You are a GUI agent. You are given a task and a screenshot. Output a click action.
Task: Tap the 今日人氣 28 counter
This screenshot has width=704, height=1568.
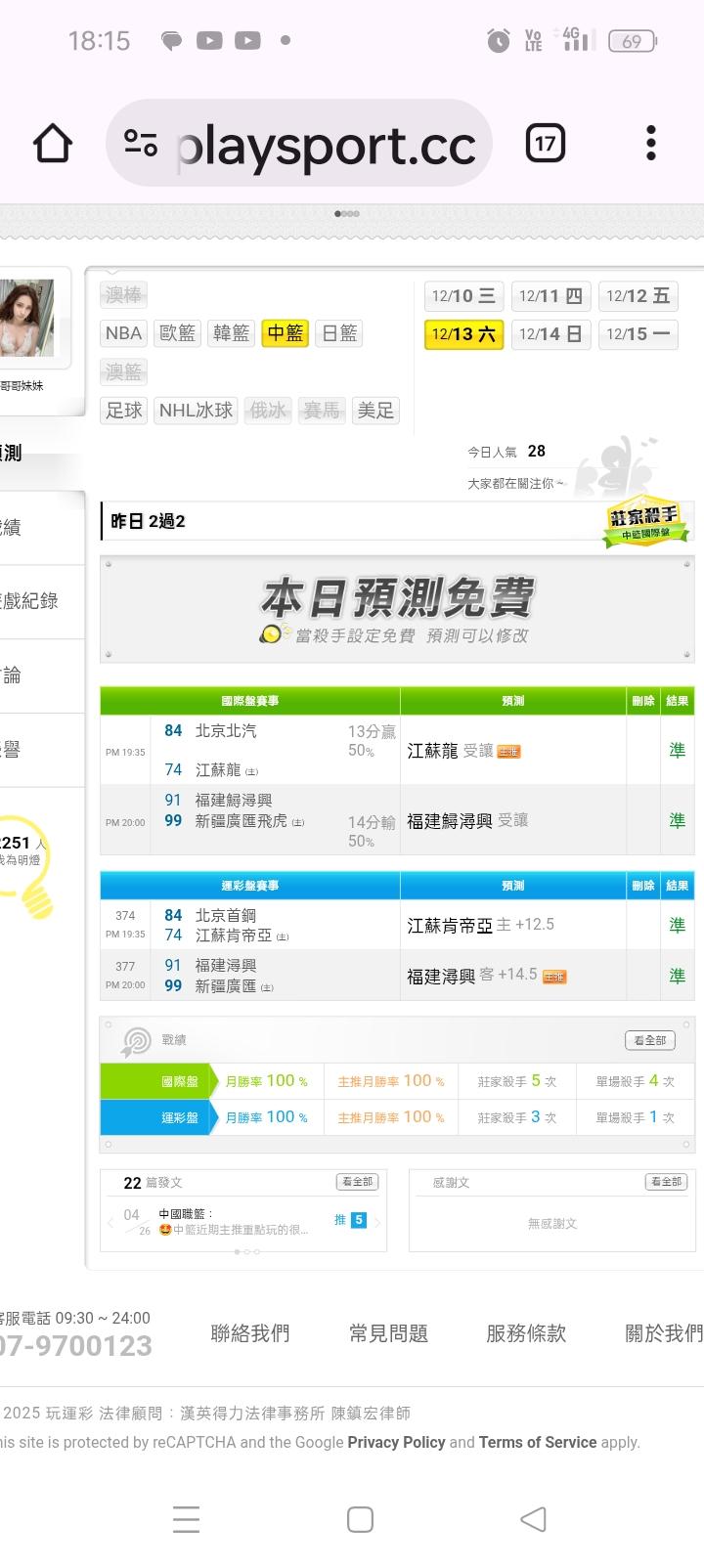pos(506,452)
